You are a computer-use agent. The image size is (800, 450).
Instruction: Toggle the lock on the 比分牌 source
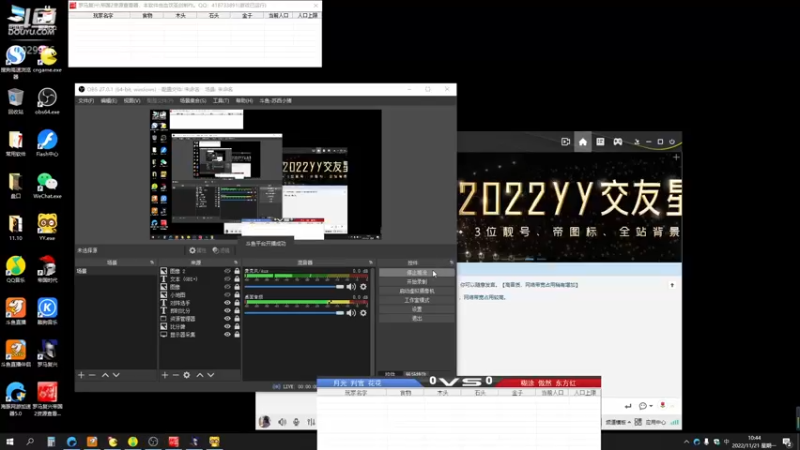pyautogui.click(x=237, y=327)
